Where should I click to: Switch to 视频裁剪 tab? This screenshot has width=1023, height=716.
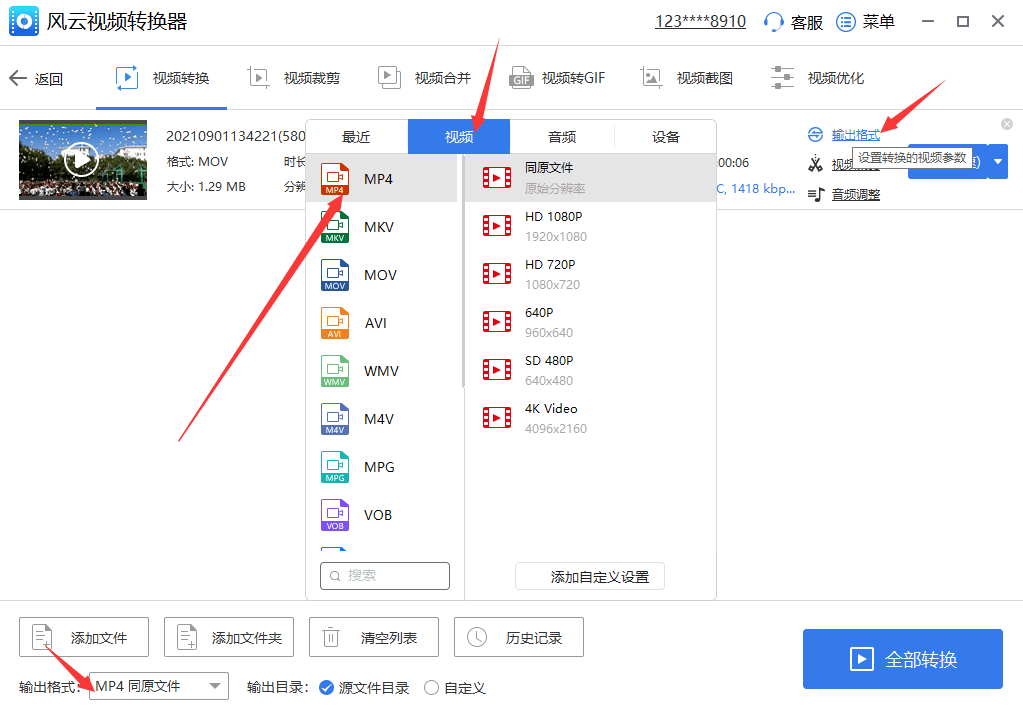coord(294,78)
